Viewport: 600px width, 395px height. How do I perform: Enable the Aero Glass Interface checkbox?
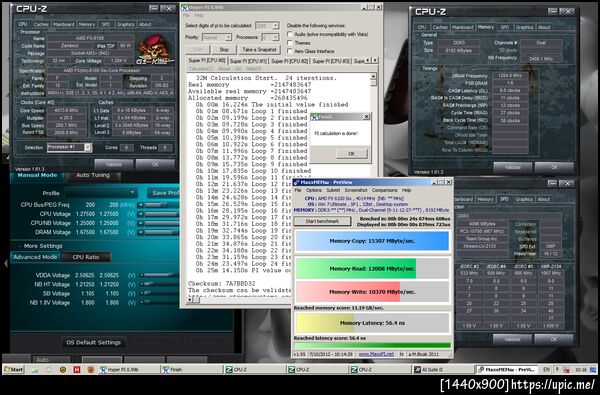(x=290, y=51)
